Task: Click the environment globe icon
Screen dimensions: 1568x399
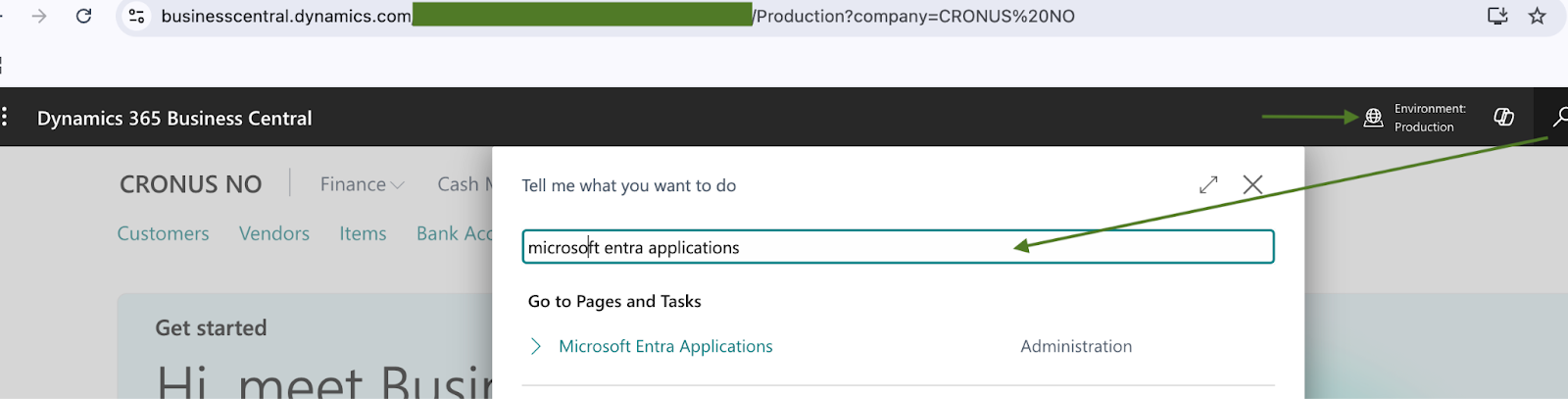Action: pyautogui.click(x=1373, y=118)
